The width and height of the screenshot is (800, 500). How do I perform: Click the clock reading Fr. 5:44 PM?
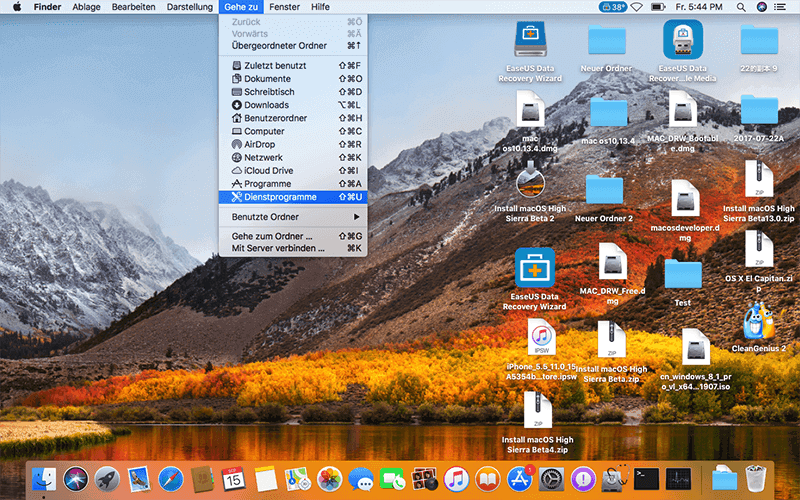[x=698, y=7]
